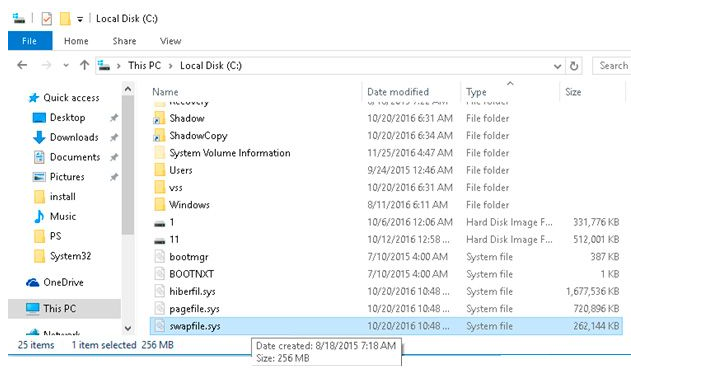This screenshot has width=724, height=369.
Task: Switch to the Home ribbon tab
Action: pos(76,41)
